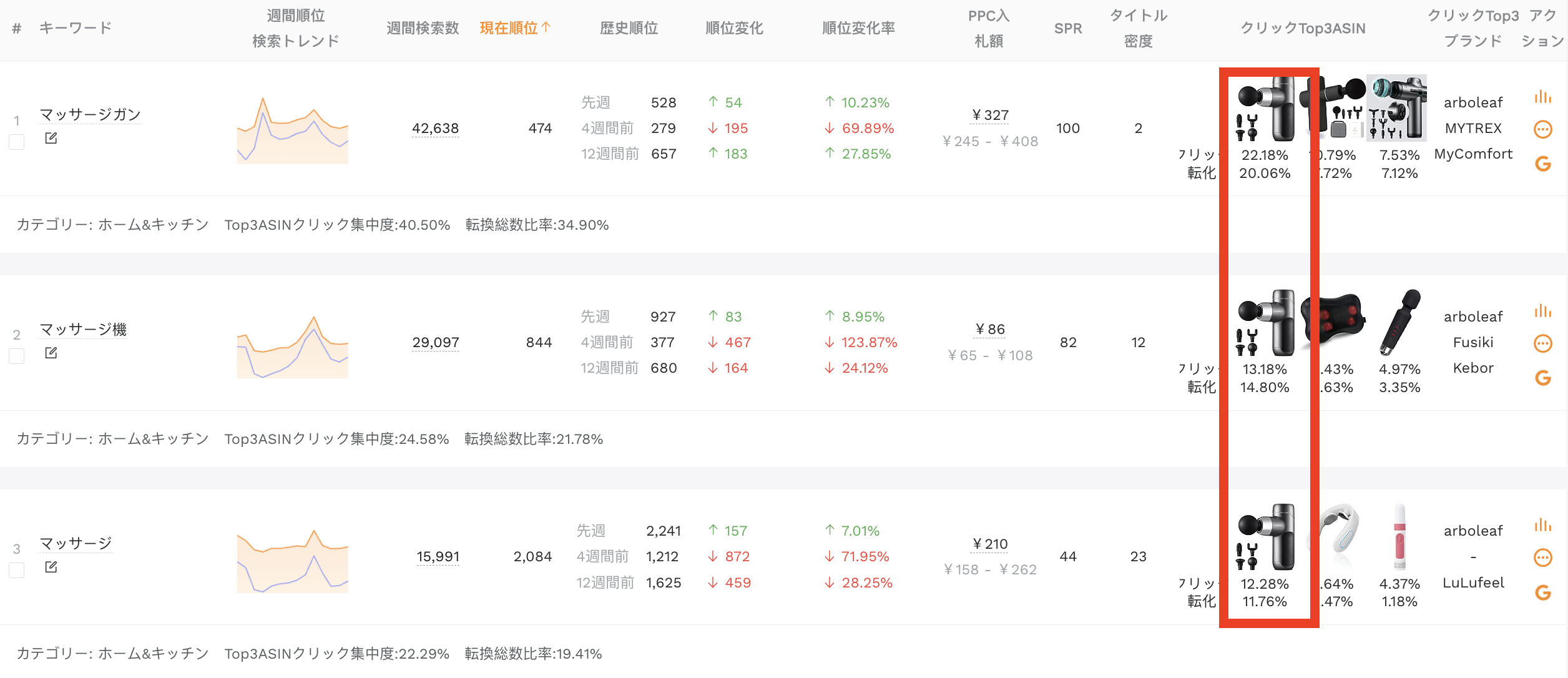Open edit icon under マッサージ機 keyword
Viewport: 1568px width, 678px height.
51,353
